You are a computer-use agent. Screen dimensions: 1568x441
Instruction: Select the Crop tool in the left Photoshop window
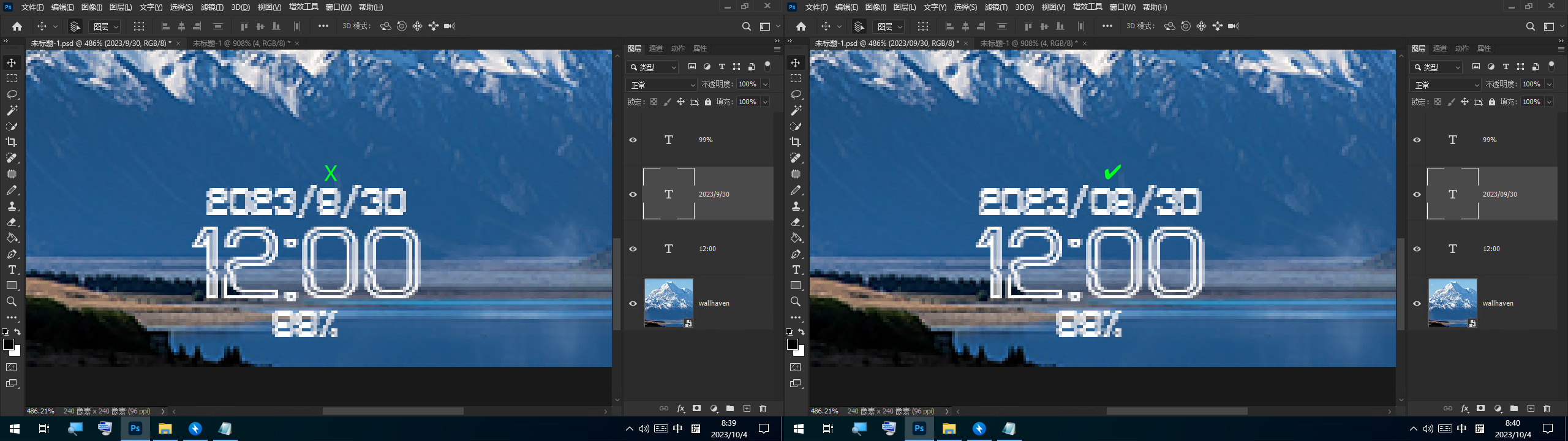coord(12,142)
